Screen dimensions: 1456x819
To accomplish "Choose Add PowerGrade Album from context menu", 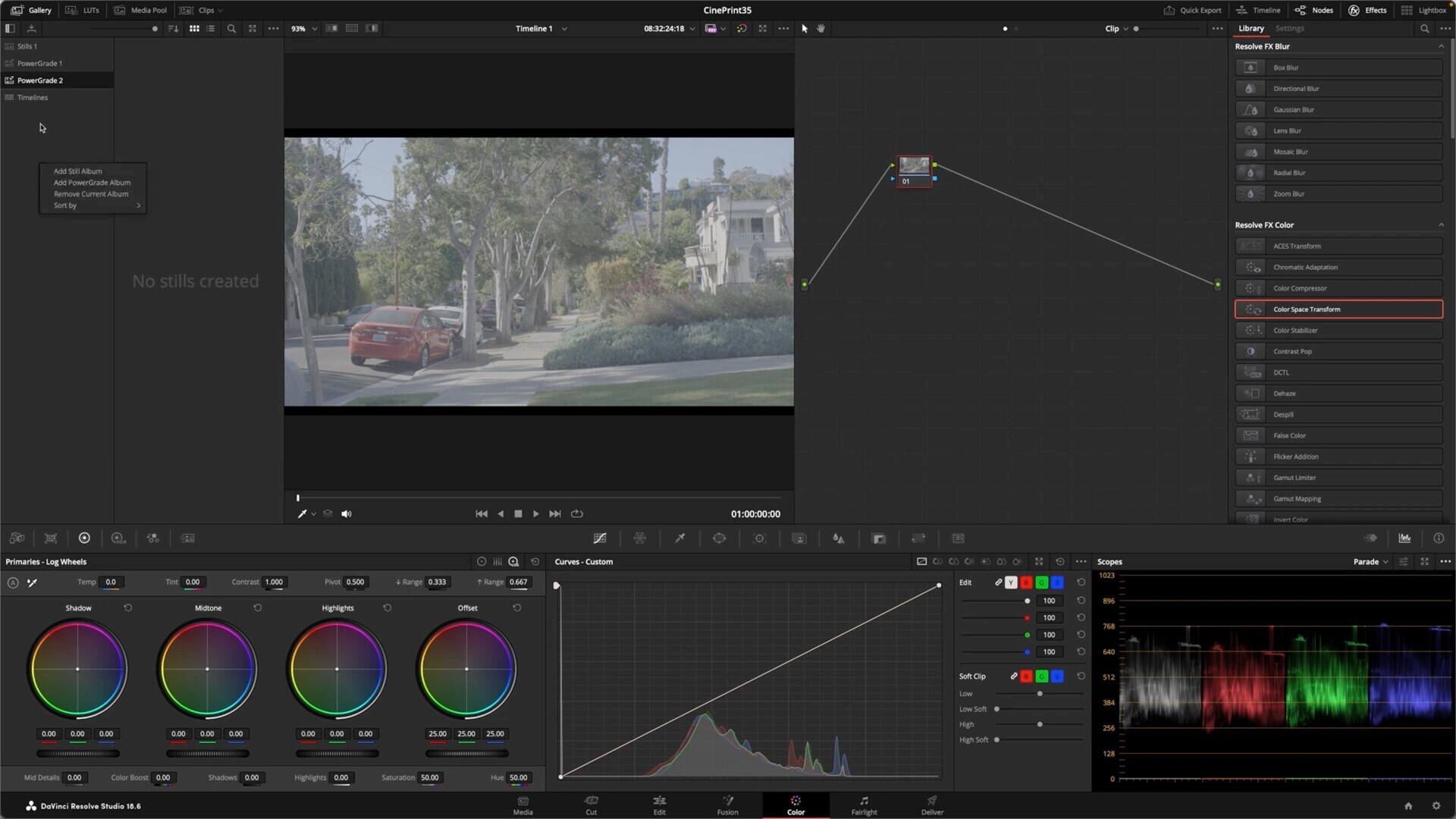I will 92,183.
